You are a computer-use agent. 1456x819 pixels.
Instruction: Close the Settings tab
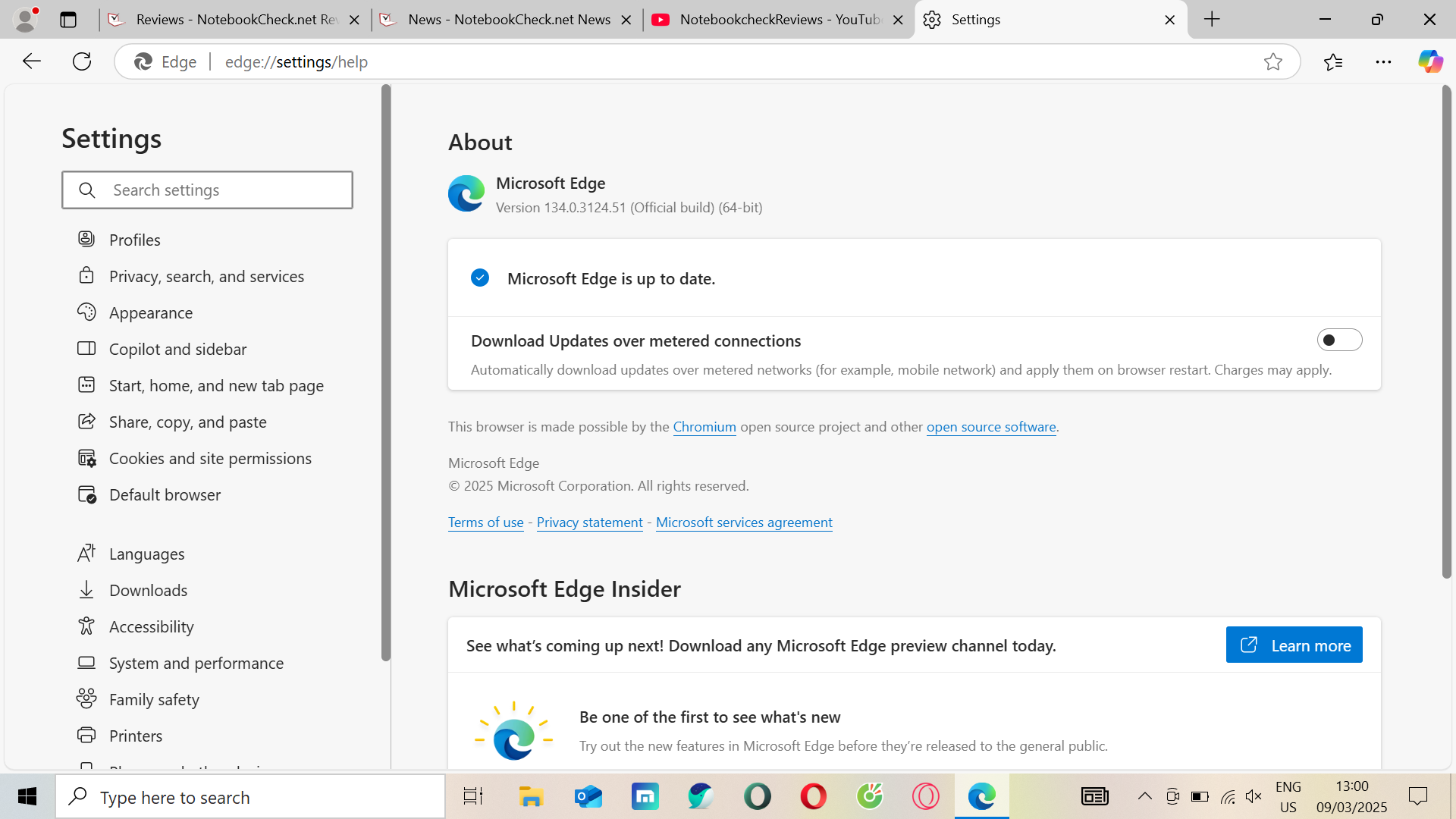click(x=1170, y=20)
